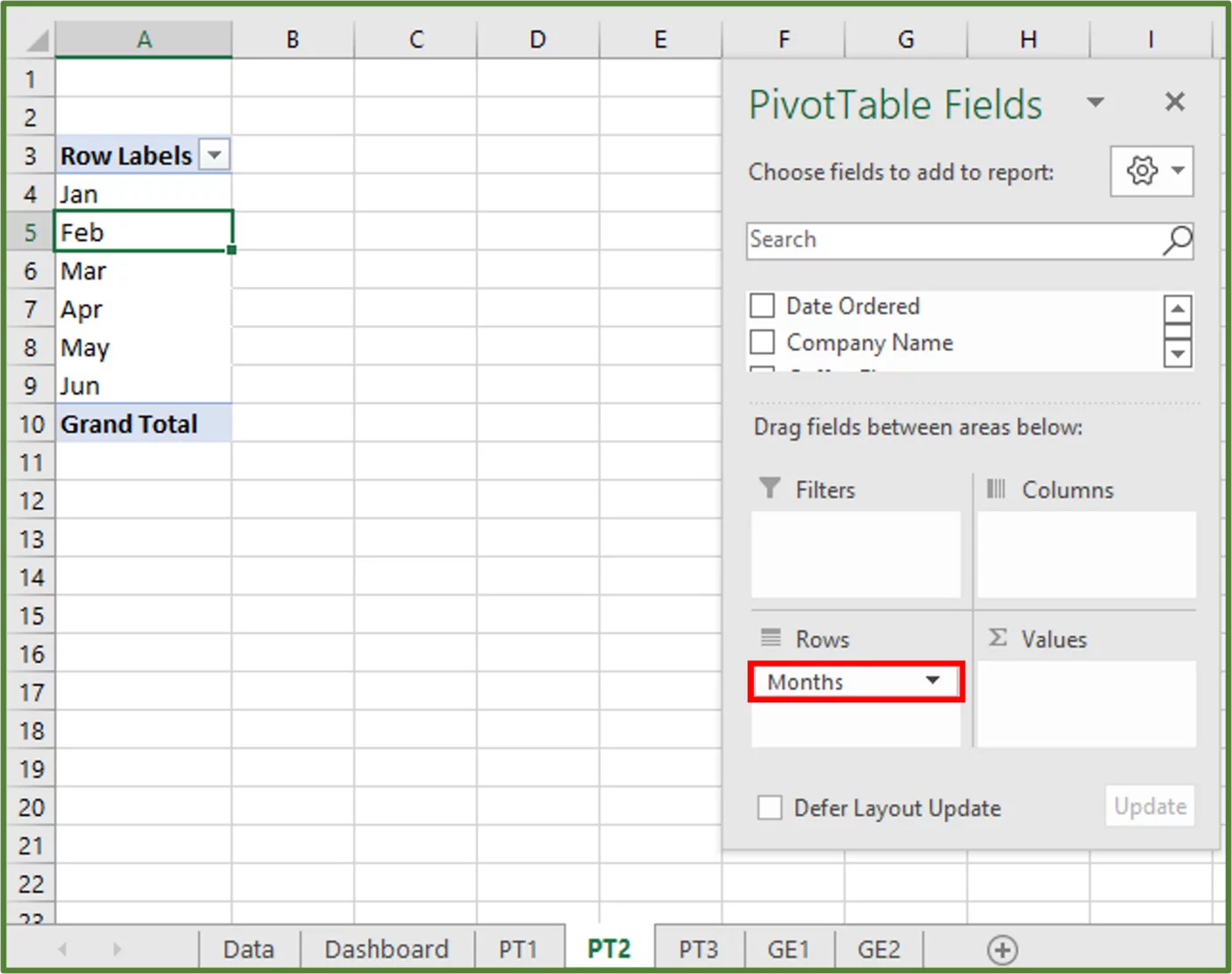The image size is (1232, 974).
Task: Click the Update button
Action: pyautogui.click(x=1149, y=806)
